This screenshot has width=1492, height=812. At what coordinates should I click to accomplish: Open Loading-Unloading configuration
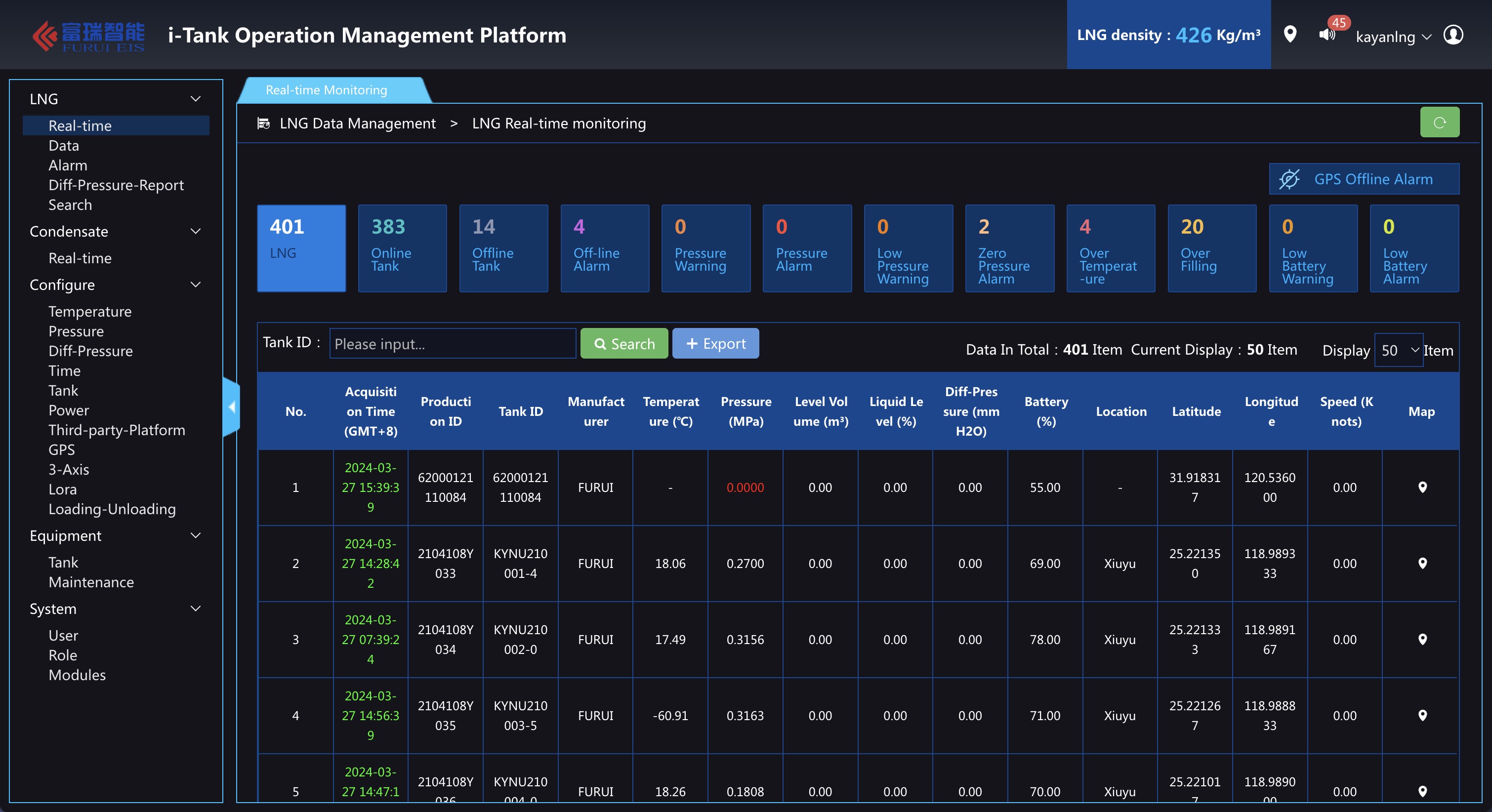click(112, 509)
